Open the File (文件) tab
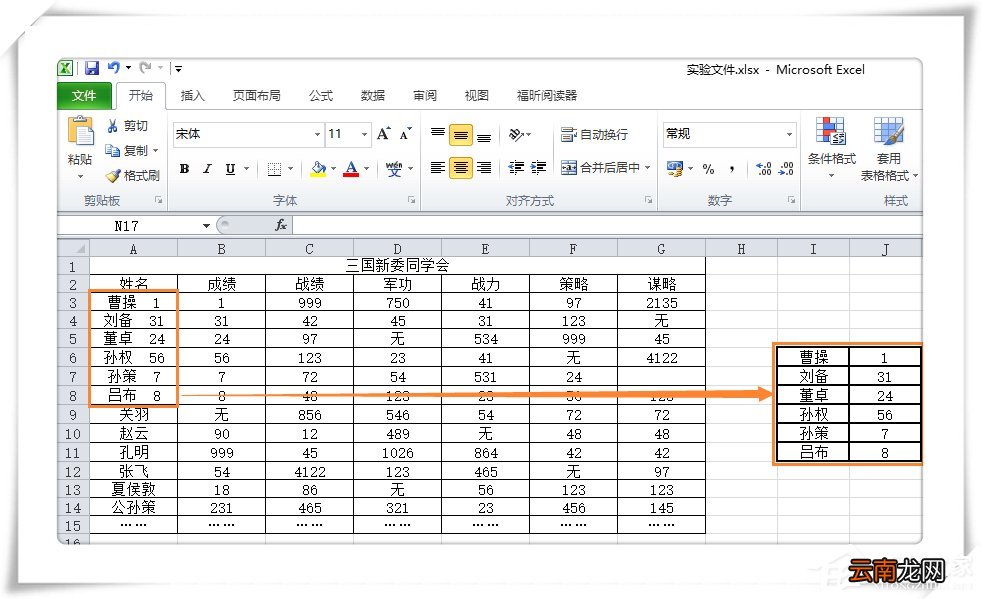Image resolution: width=982 pixels, height=599 pixels. (84, 96)
